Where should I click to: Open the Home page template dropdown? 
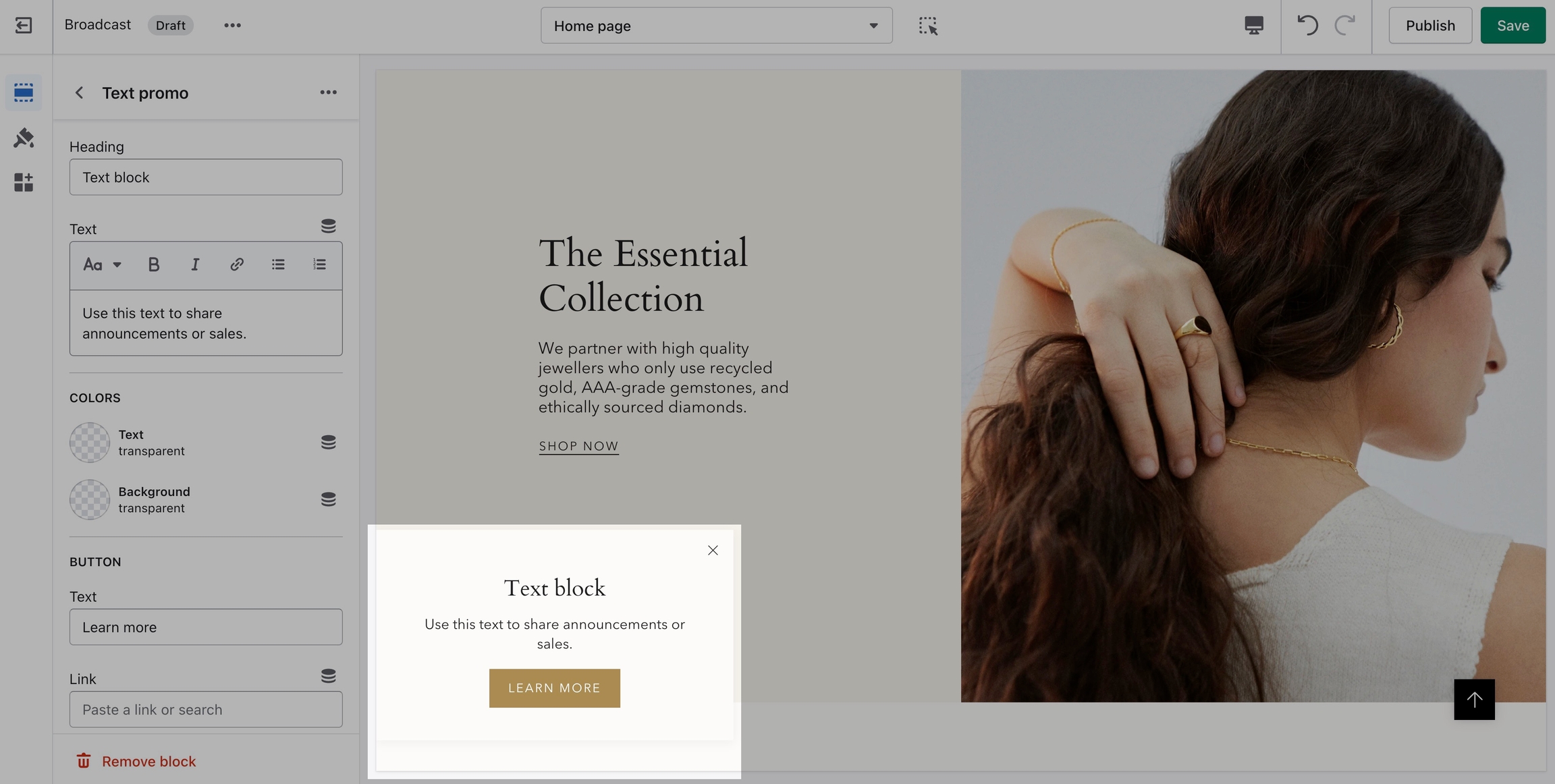click(x=716, y=26)
